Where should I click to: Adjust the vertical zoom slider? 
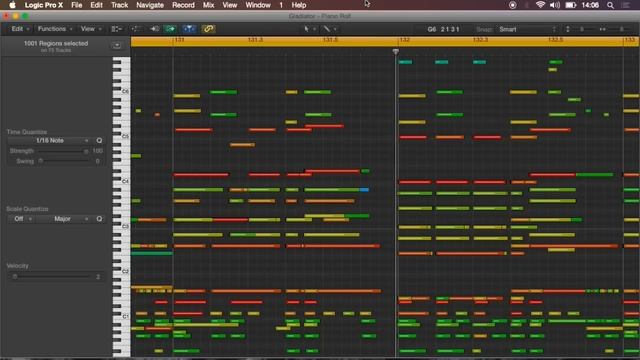point(582,29)
